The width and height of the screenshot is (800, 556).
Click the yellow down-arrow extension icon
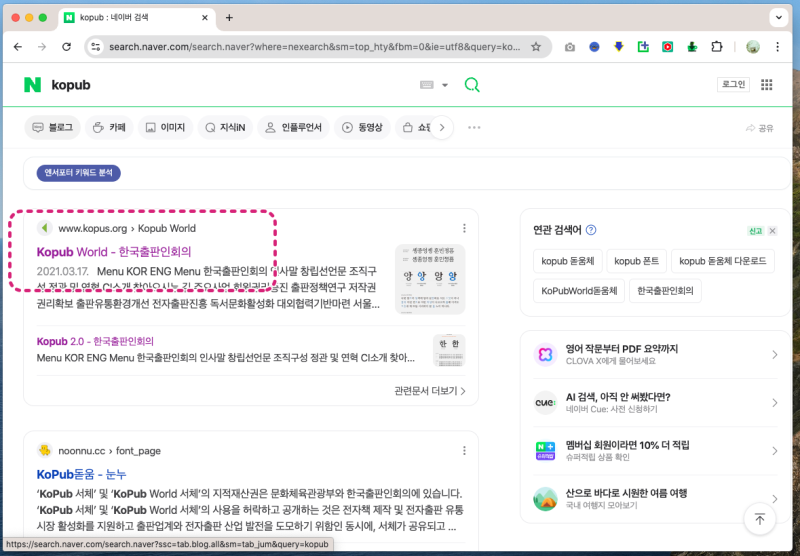coord(619,47)
